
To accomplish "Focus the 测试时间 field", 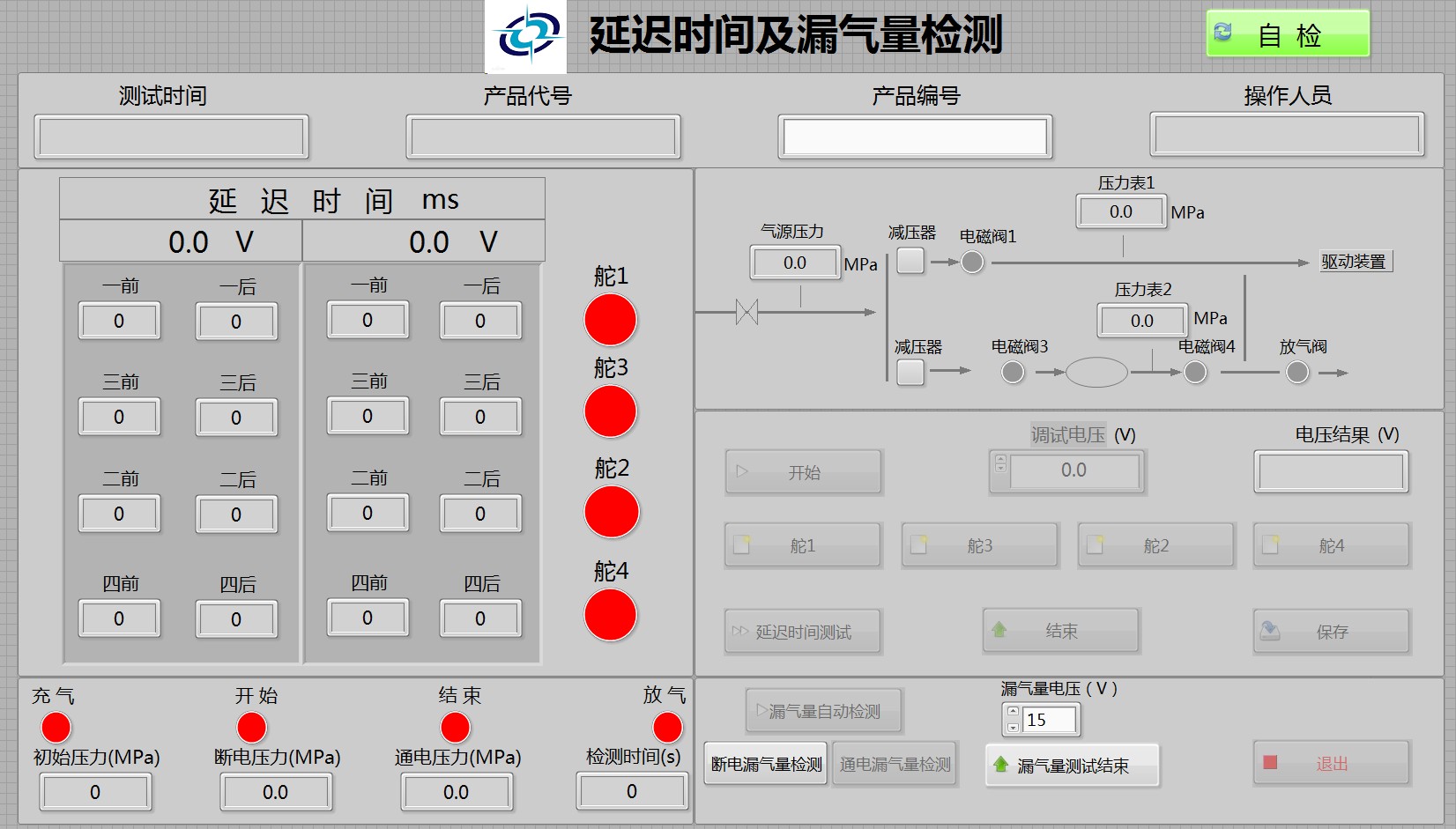I will click(171, 137).
